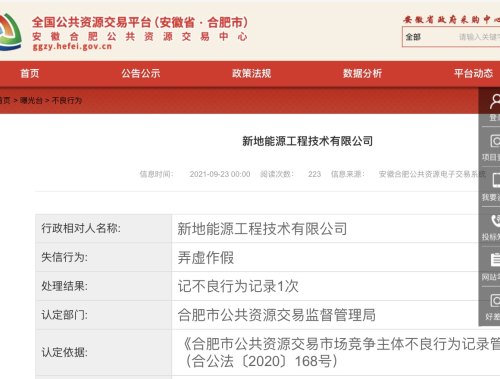Click the 认定依据 label cell
The width and height of the screenshot is (500, 379).
tap(104, 353)
